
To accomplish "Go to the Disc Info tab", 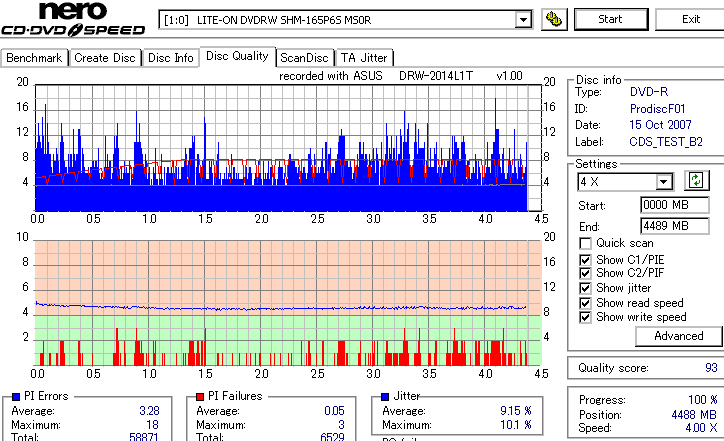I will click(170, 58).
